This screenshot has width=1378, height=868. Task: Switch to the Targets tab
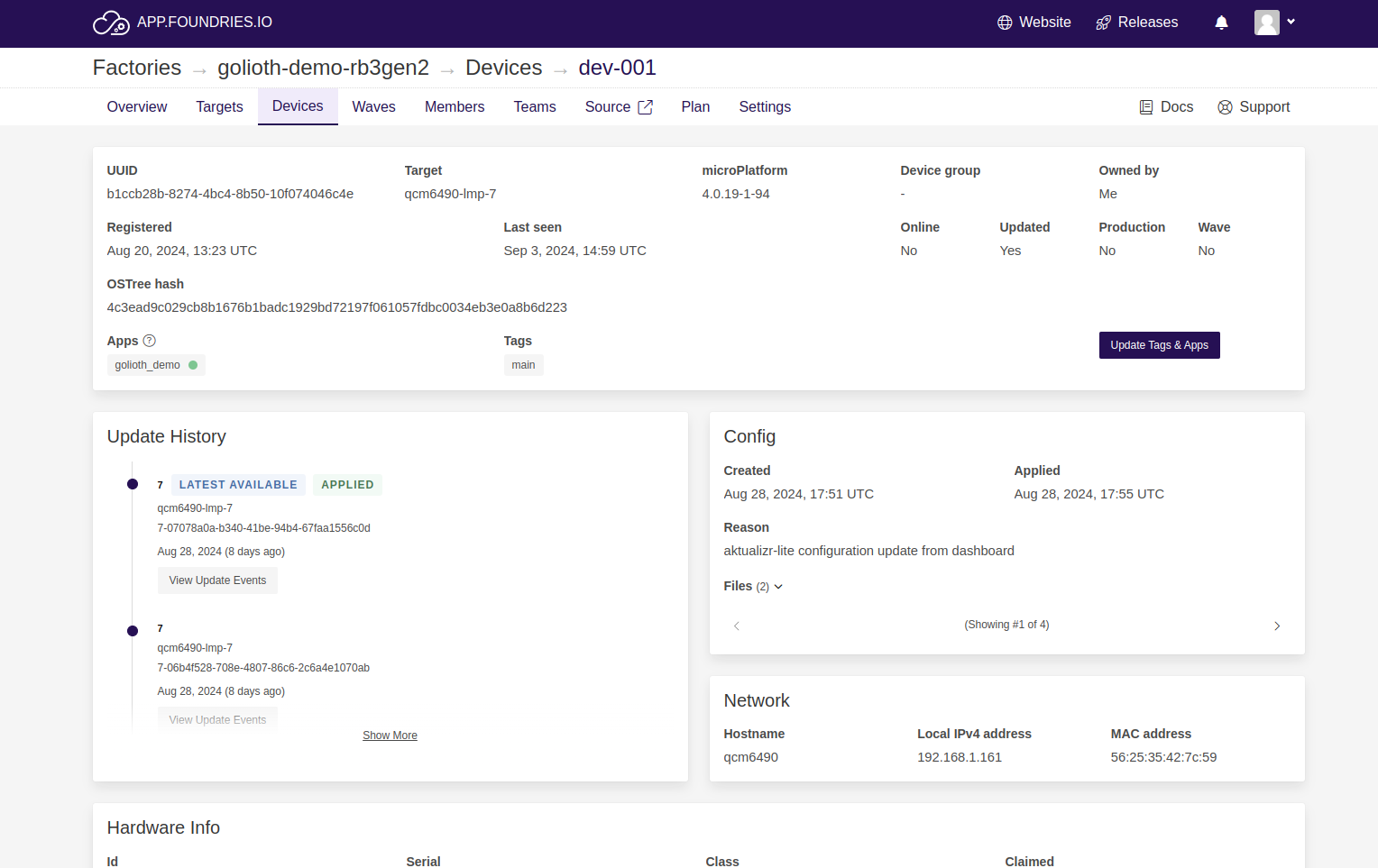point(220,107)
